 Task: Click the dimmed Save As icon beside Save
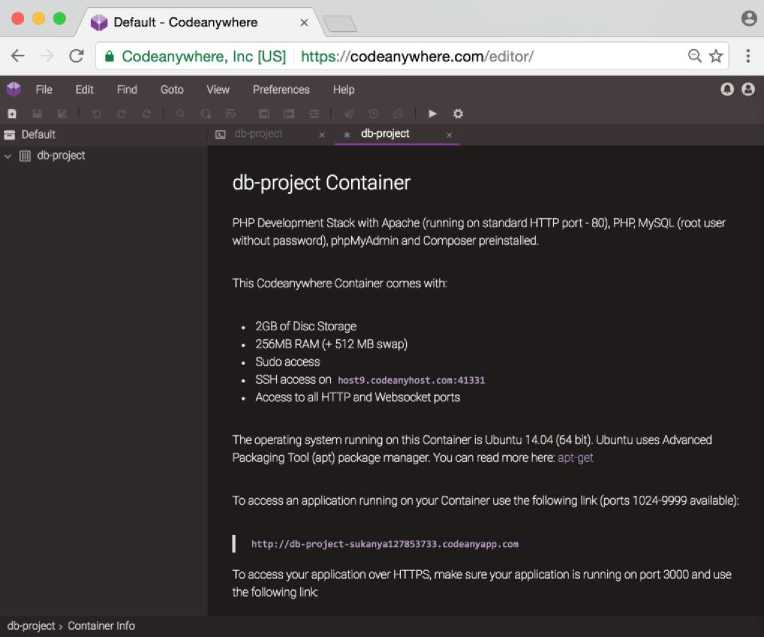click(x=62, y=114)
